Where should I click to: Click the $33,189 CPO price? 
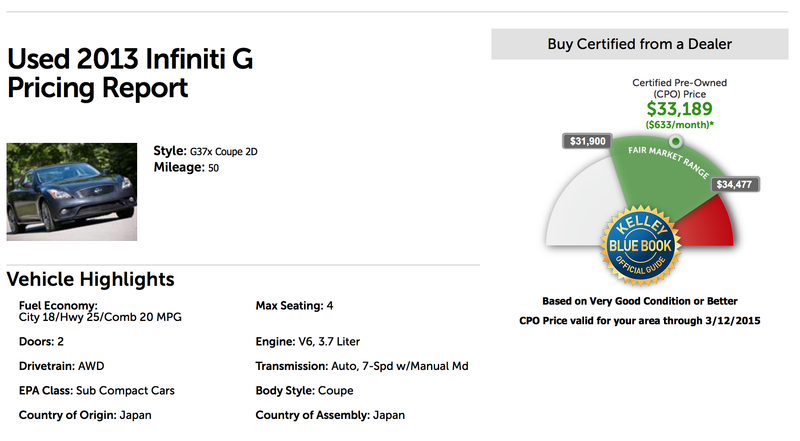(680, 108)
